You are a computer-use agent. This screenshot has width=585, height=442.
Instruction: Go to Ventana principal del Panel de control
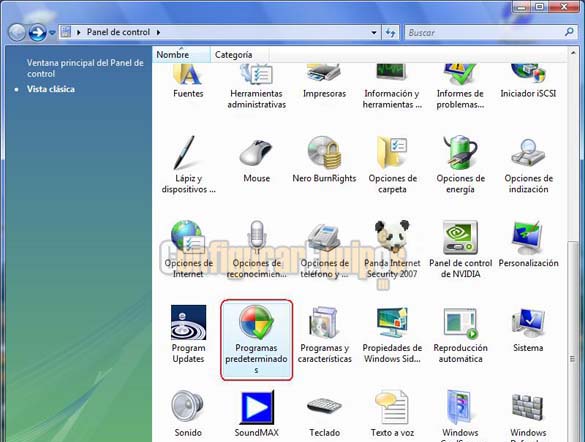85,68
